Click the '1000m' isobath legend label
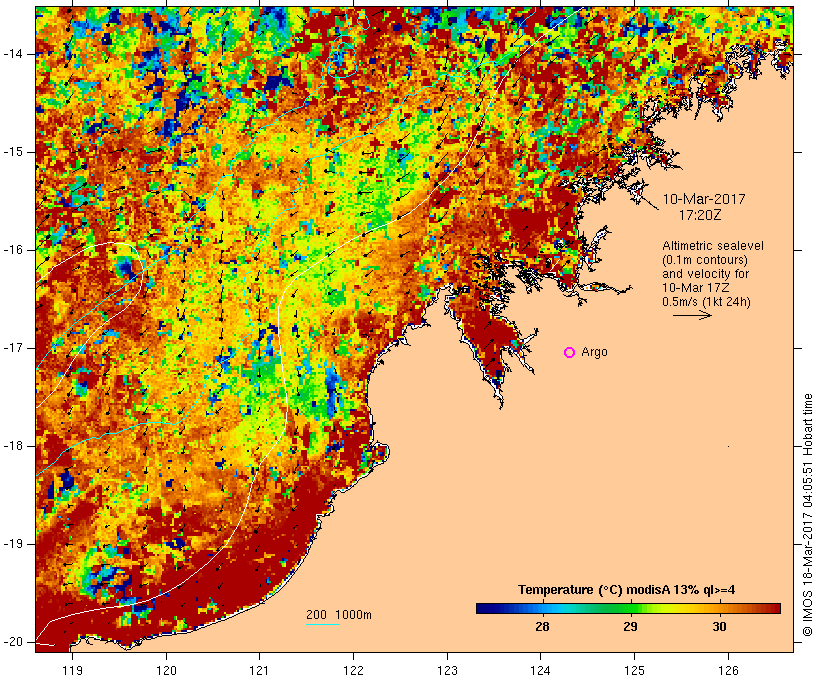 [x=354, y=615]
